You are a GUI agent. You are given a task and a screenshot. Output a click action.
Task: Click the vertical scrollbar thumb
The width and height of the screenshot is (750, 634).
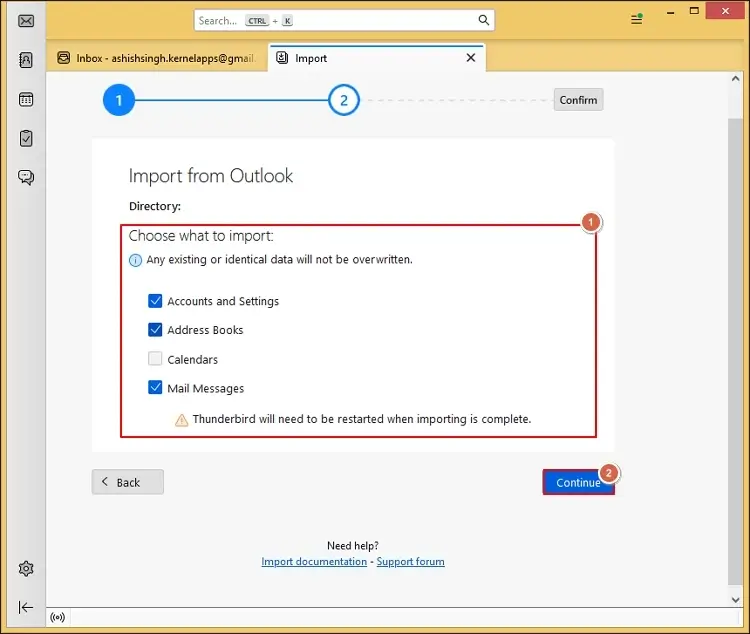736,352
